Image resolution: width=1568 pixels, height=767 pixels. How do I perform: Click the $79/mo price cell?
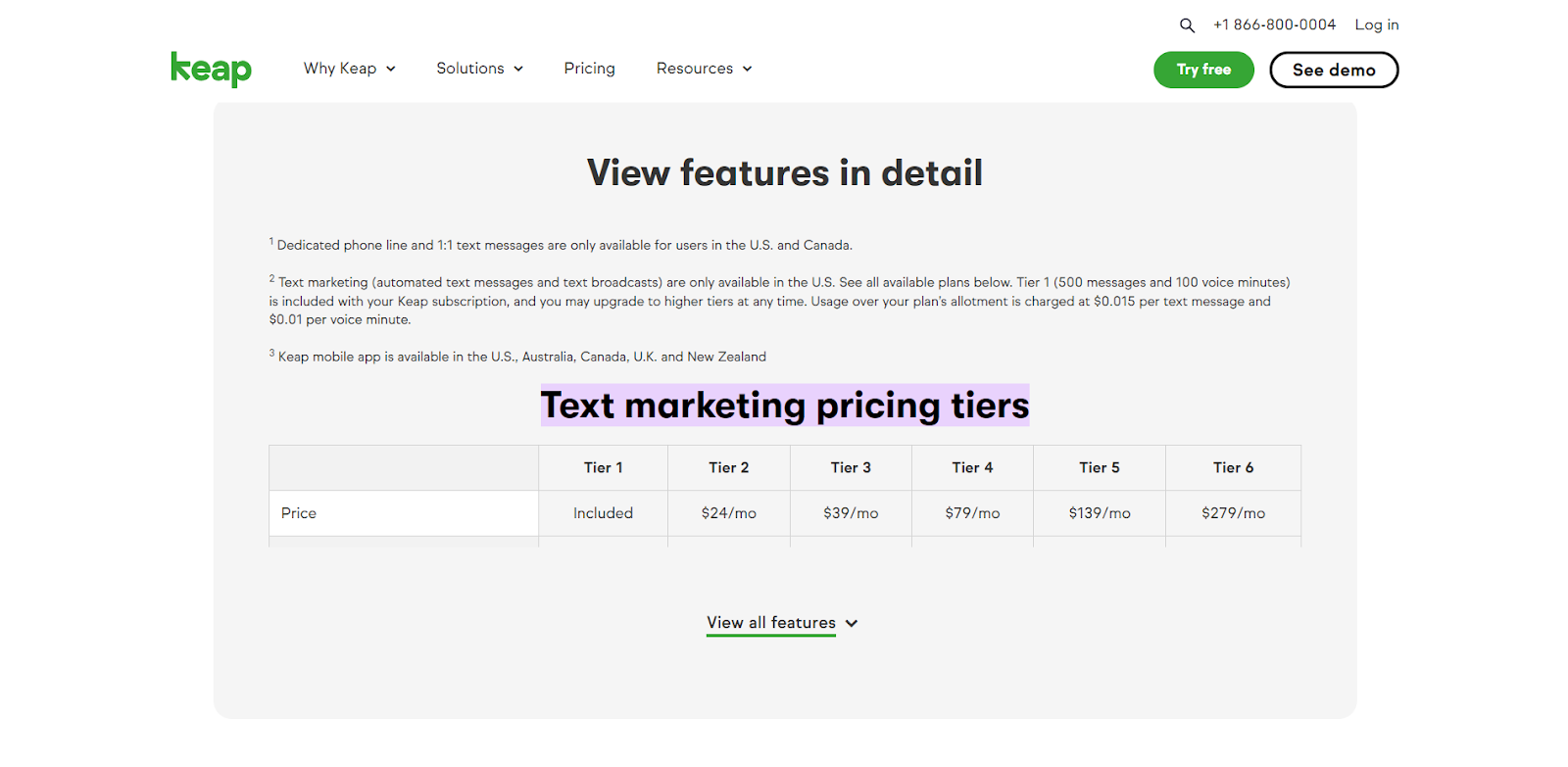(973, 513)
